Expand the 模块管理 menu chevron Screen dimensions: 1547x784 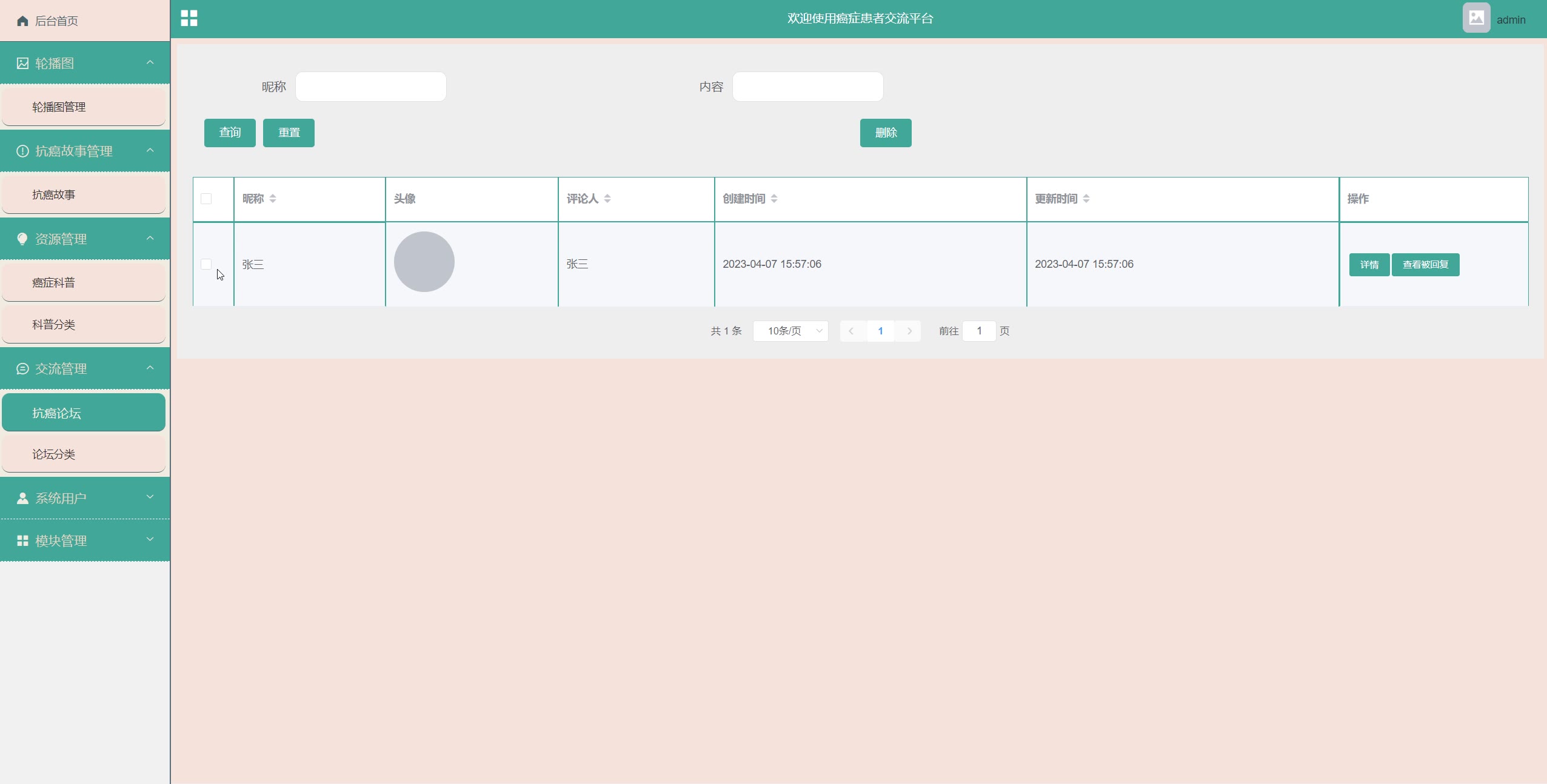point(150,540)
